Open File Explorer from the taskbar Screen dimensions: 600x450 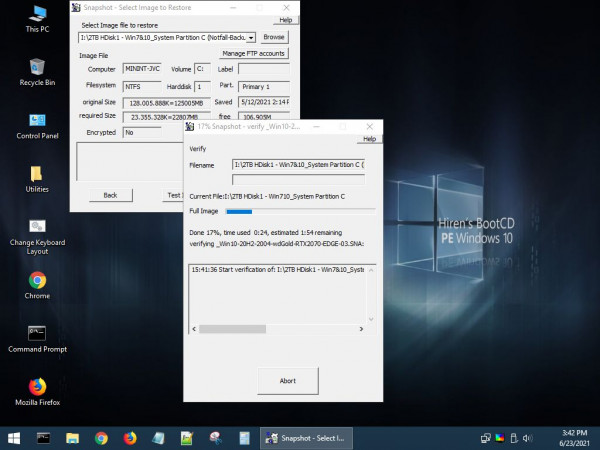point(72,438)
